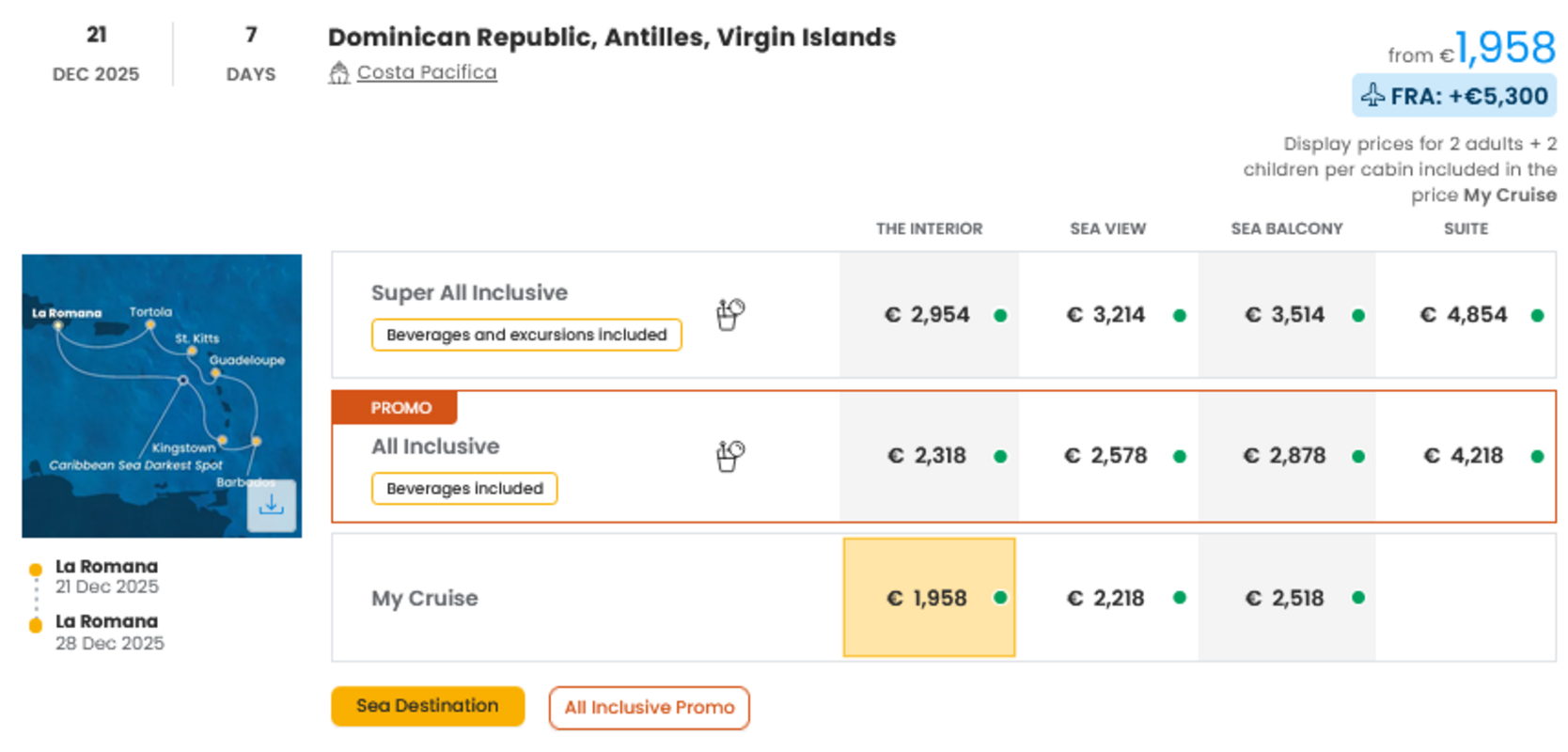Select Super All Inclusive Suite €4,854
The height and width of the screenshot is (752, 1568).
(x=1465, y=315)
